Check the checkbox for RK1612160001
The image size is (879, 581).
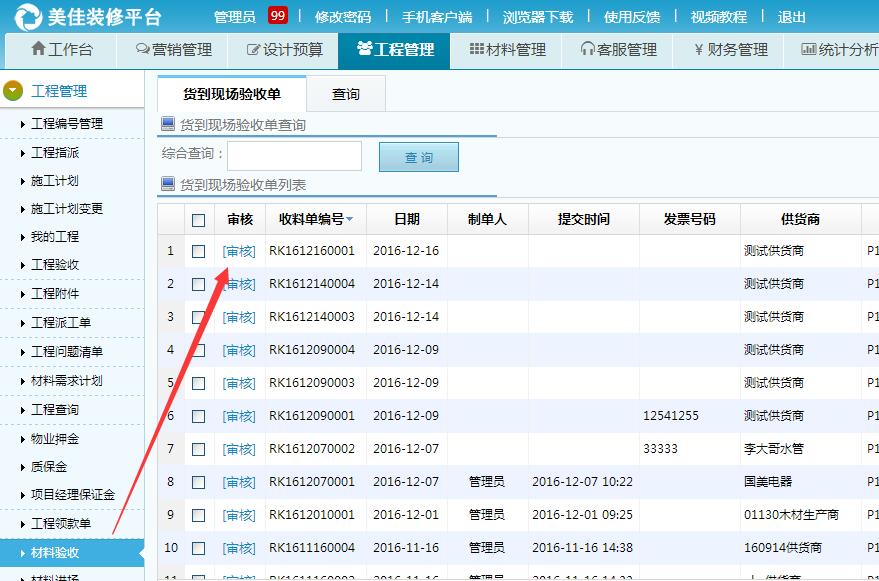click(x=198, y=250)
